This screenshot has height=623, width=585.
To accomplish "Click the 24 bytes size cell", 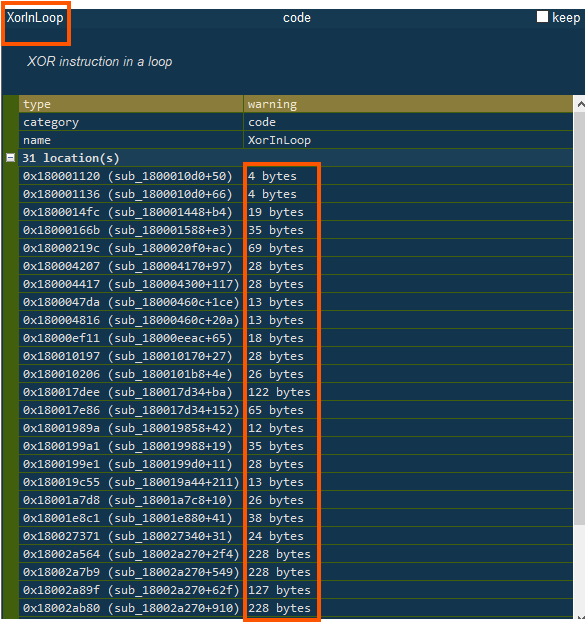I will point(408,536).
